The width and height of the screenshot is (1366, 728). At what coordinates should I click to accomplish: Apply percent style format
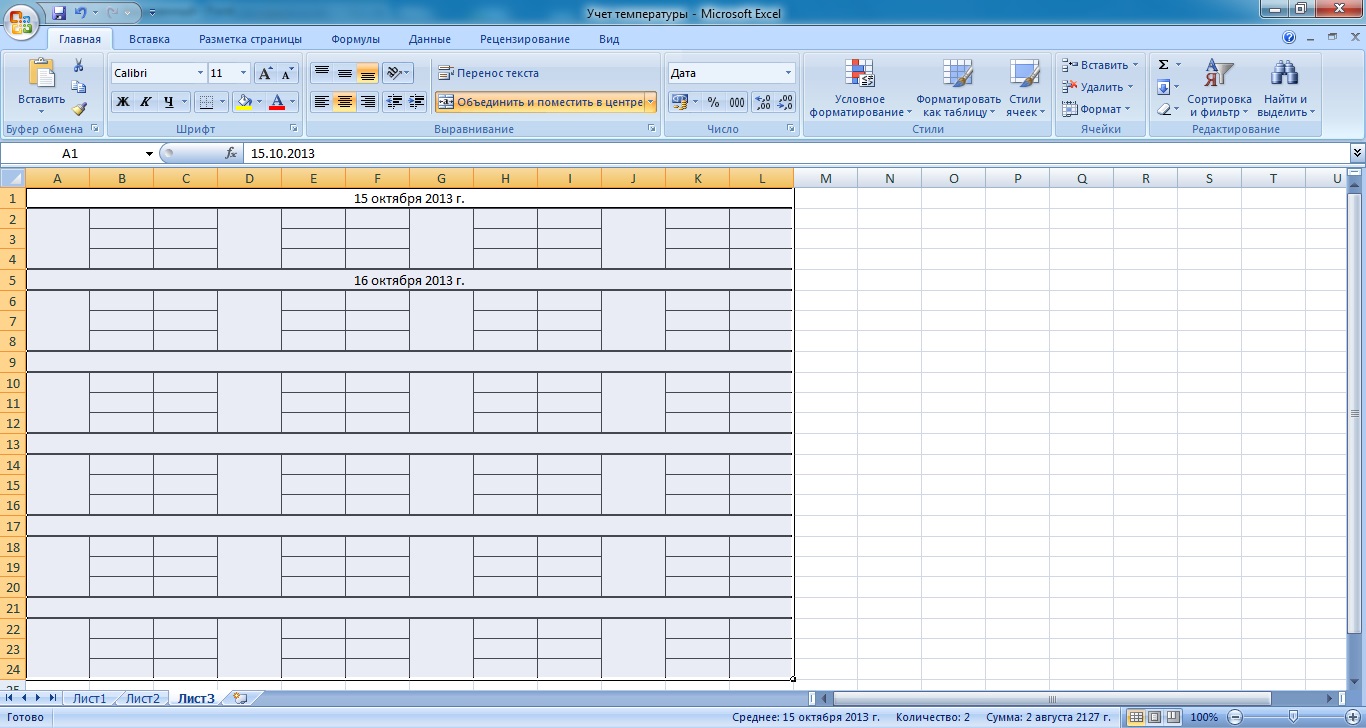click(x=713, y=101)
